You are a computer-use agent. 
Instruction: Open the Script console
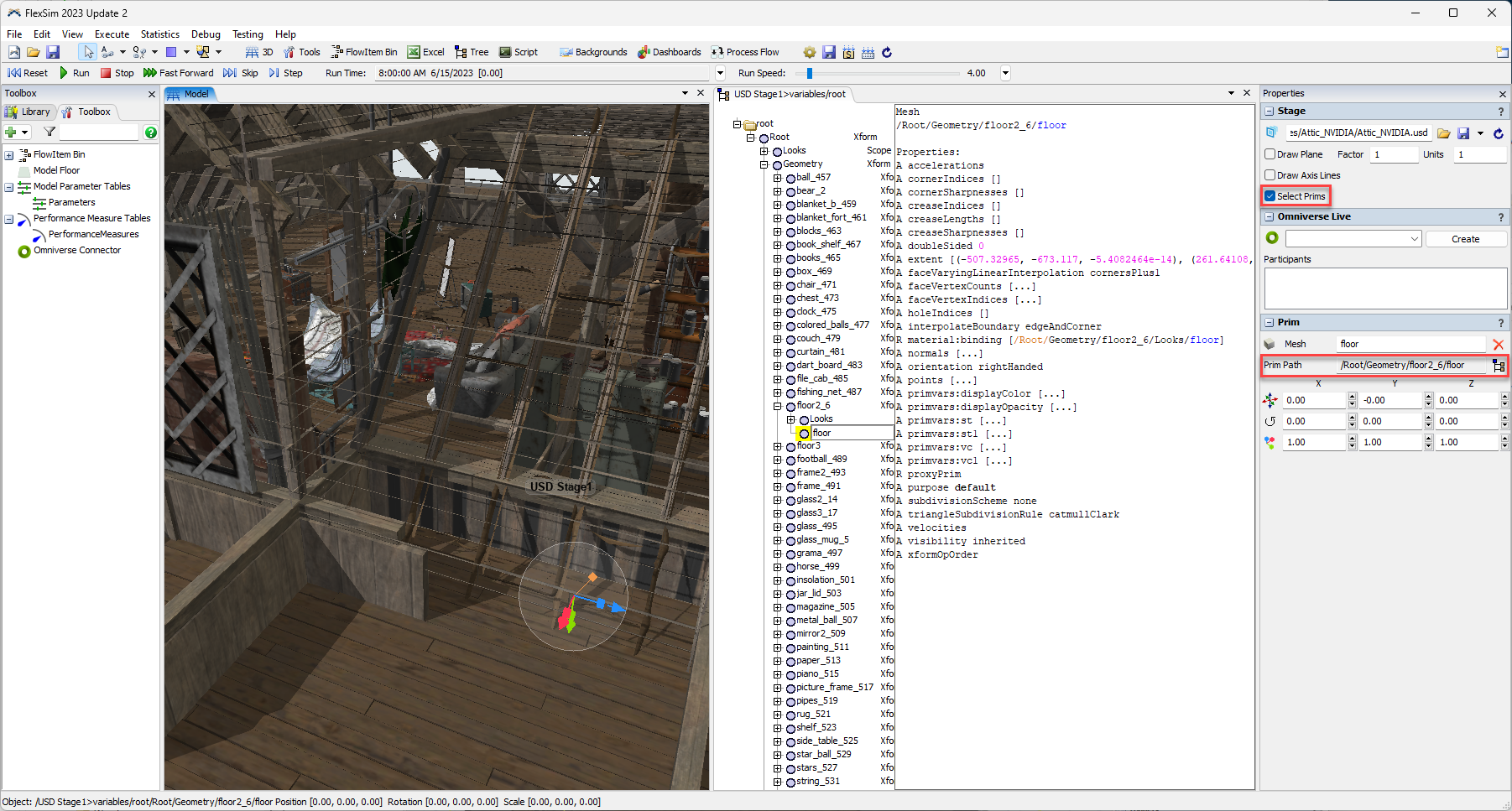pyautogui.click(x=518, y=52)
